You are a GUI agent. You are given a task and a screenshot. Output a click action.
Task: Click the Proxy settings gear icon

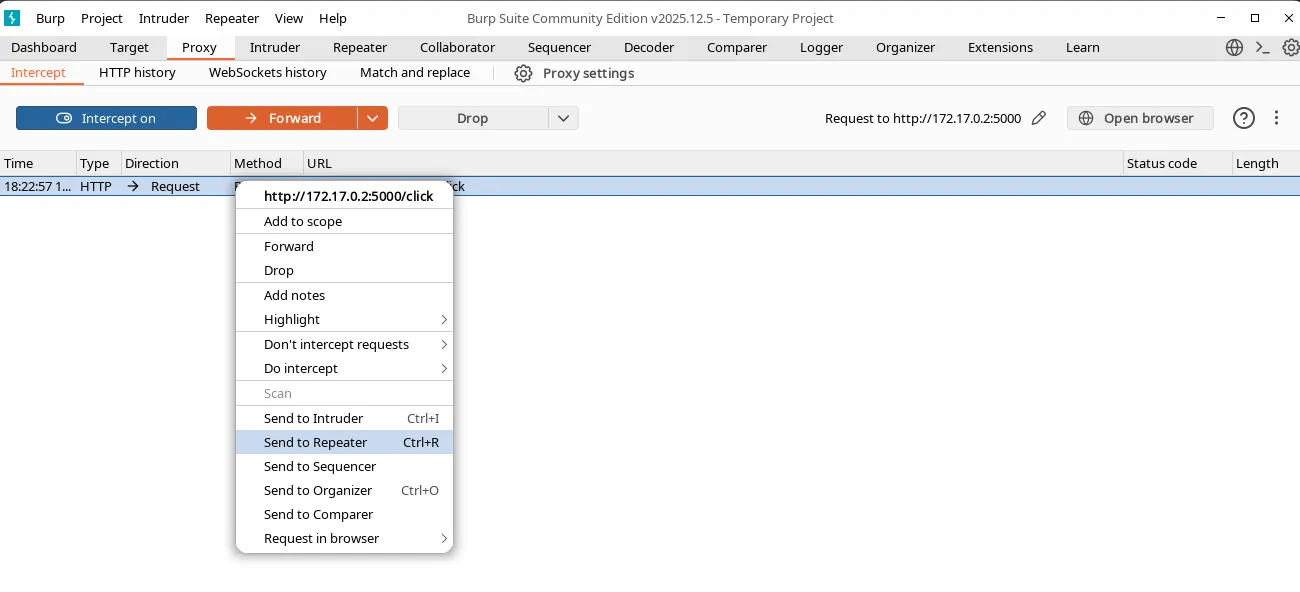pyautogui.click(x=523, y=73)
